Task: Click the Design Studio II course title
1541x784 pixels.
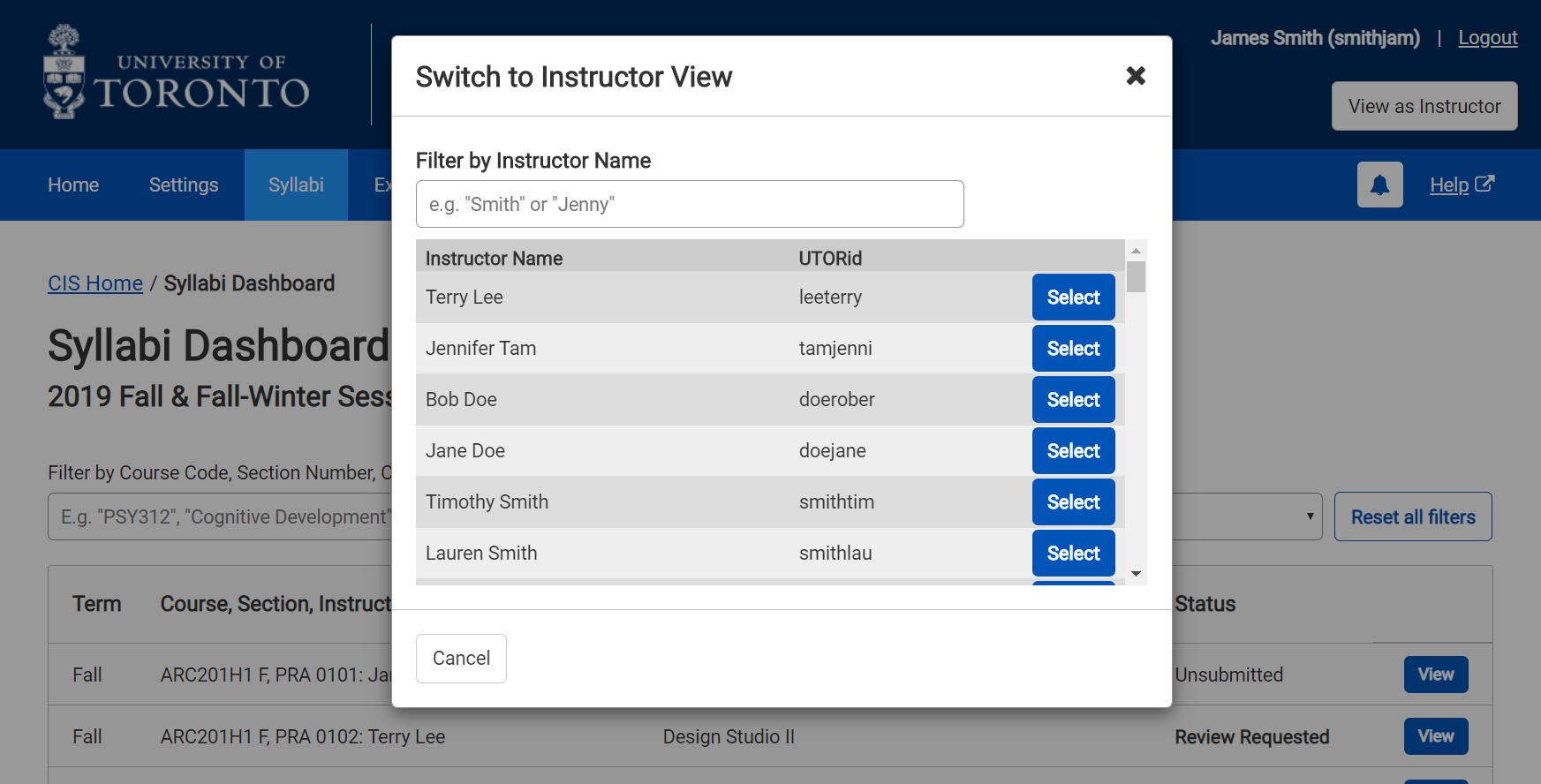Action: [729, 737]
